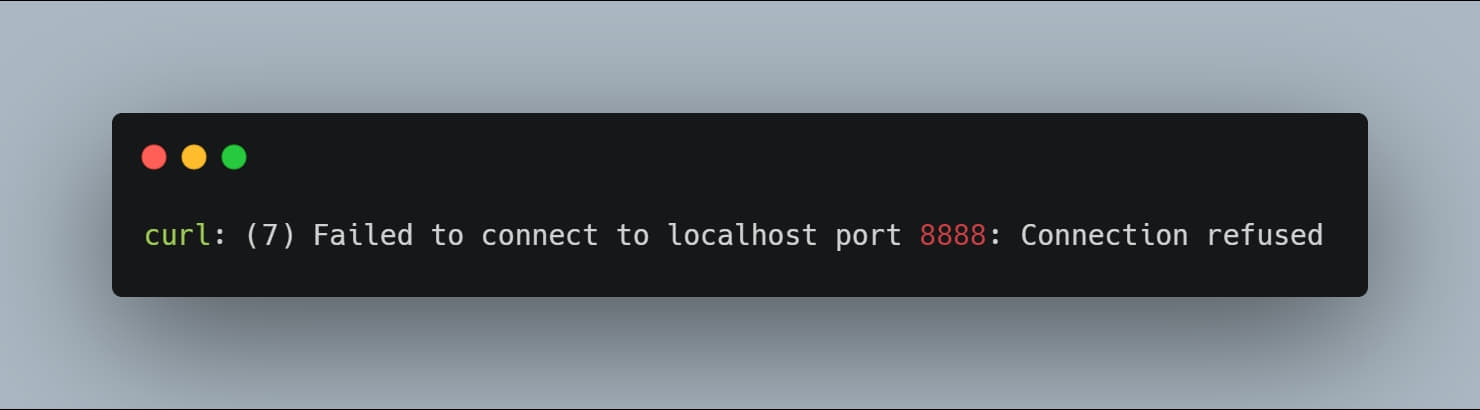Click the empty space right of 'refused'
The width and height of the screenshot is (1480, 410).
pyautogui.click(x=1345, y=235)
